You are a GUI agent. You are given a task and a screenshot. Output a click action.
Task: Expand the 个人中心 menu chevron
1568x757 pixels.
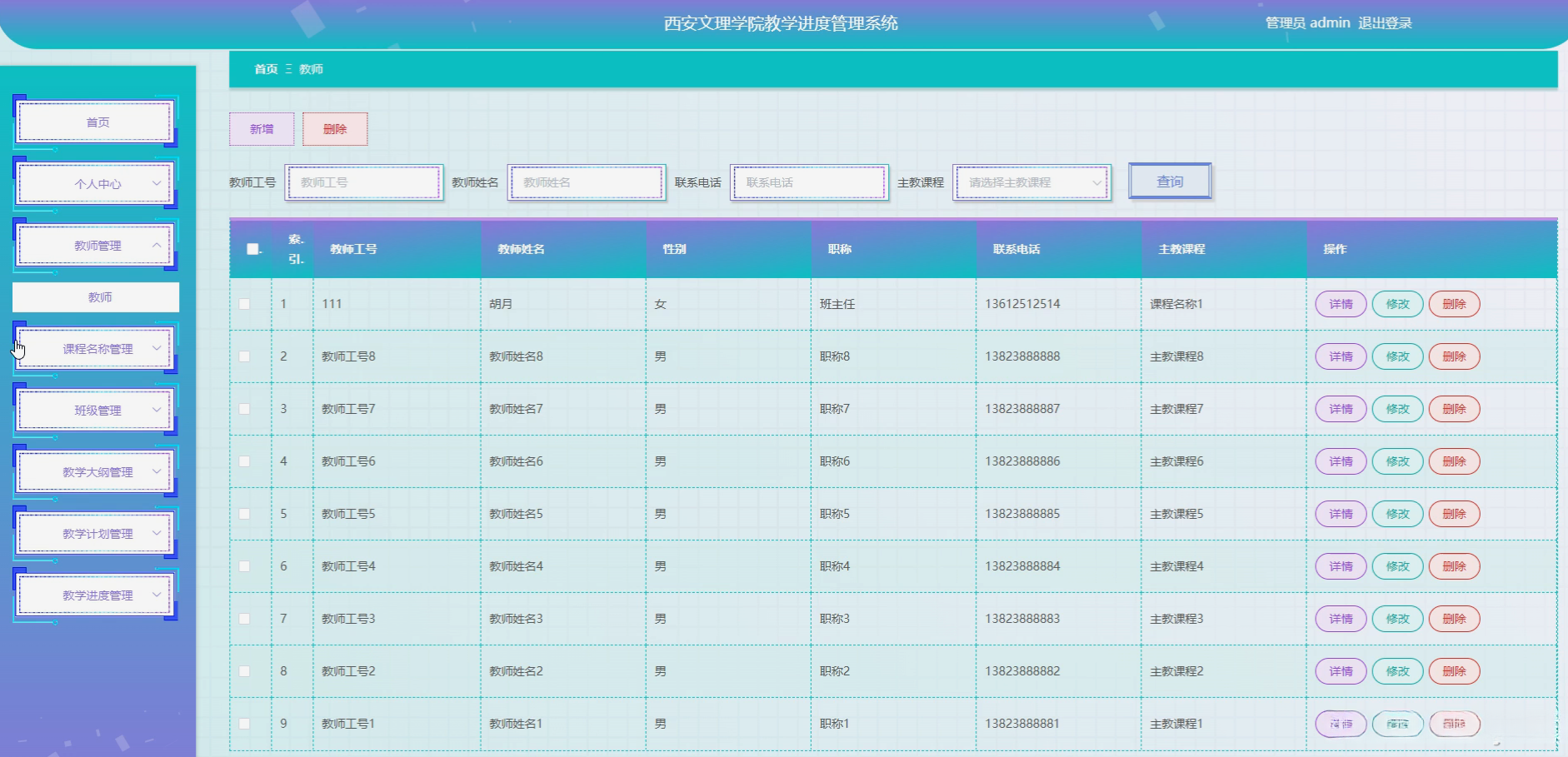[x=157, y=183]
